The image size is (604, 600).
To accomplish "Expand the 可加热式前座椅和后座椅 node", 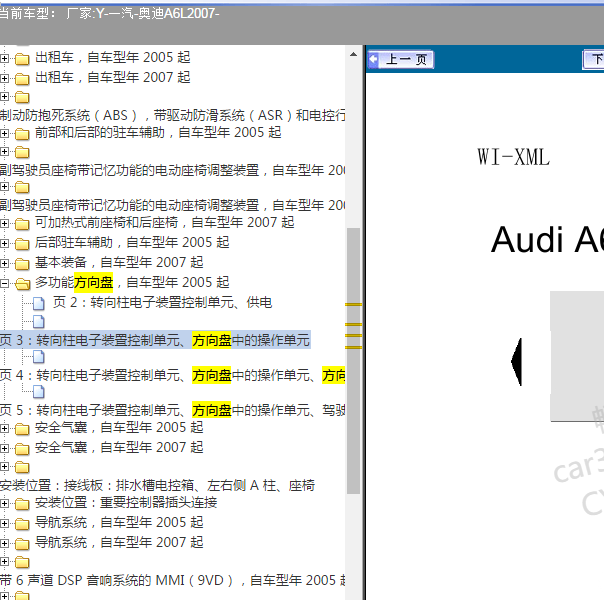I will [x=4, y=223].
